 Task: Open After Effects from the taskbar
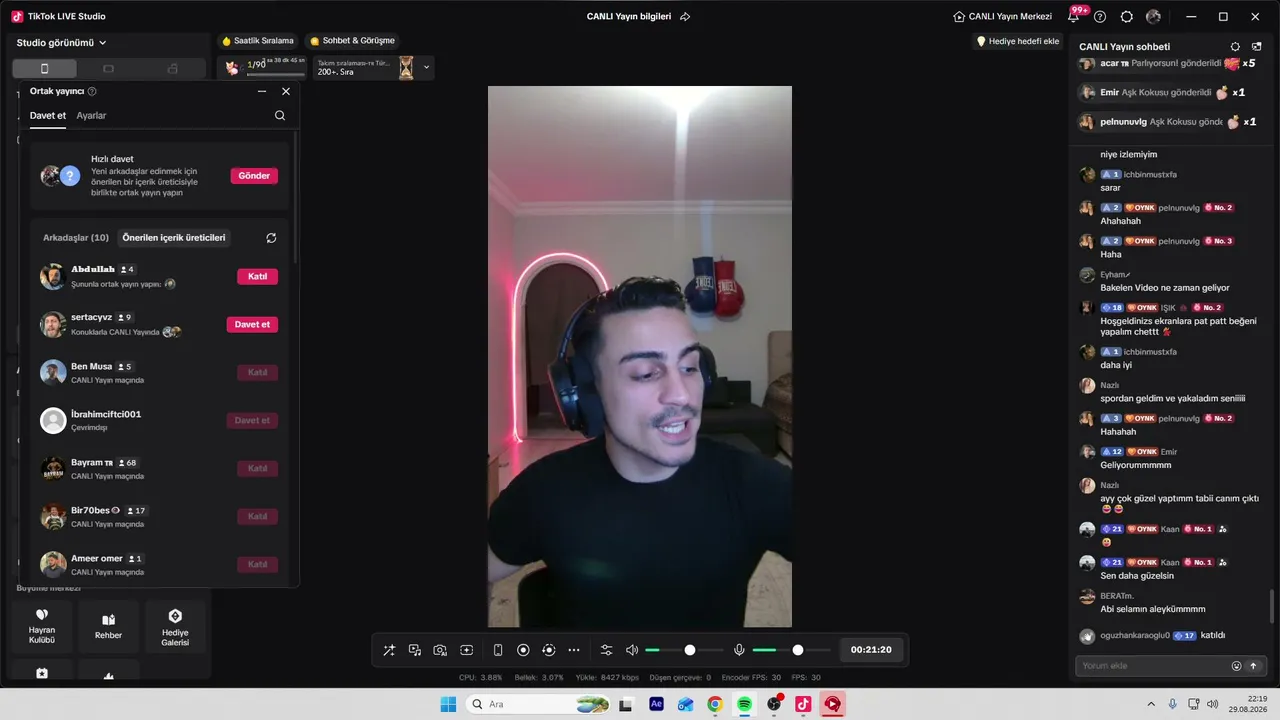point(656,704)
